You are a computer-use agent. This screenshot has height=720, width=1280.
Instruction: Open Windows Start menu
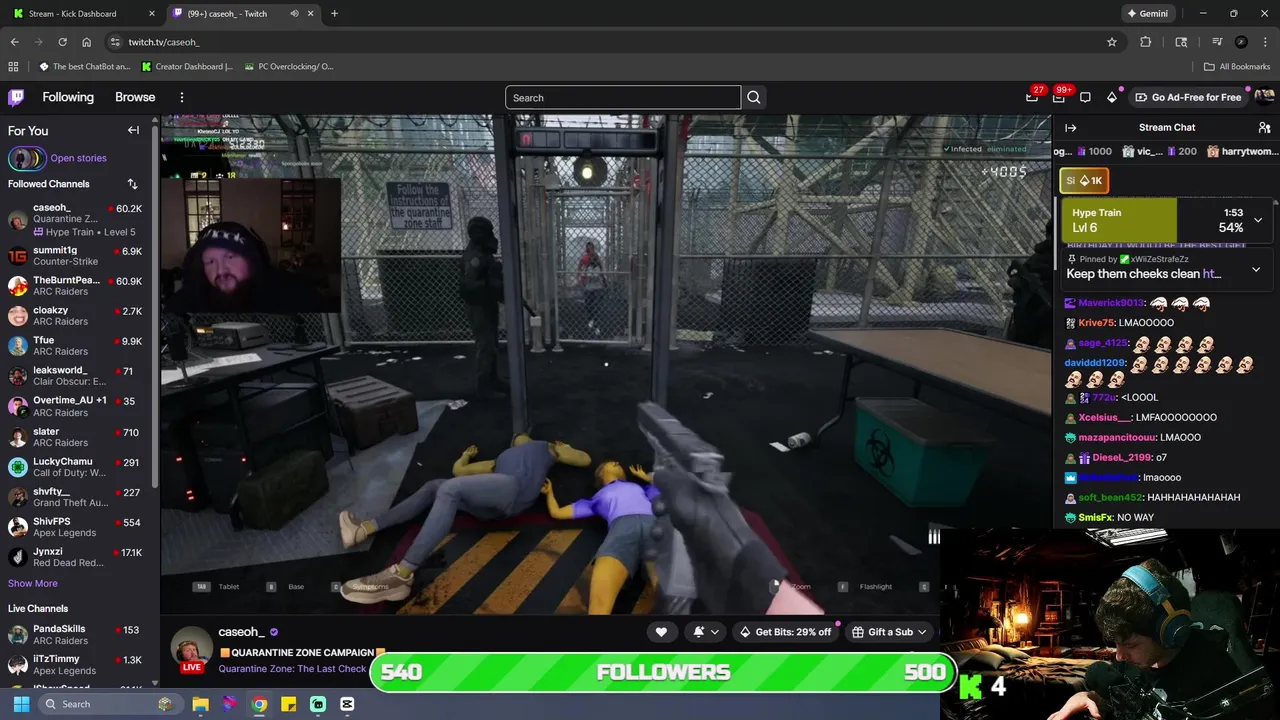(x=21, y=704)
